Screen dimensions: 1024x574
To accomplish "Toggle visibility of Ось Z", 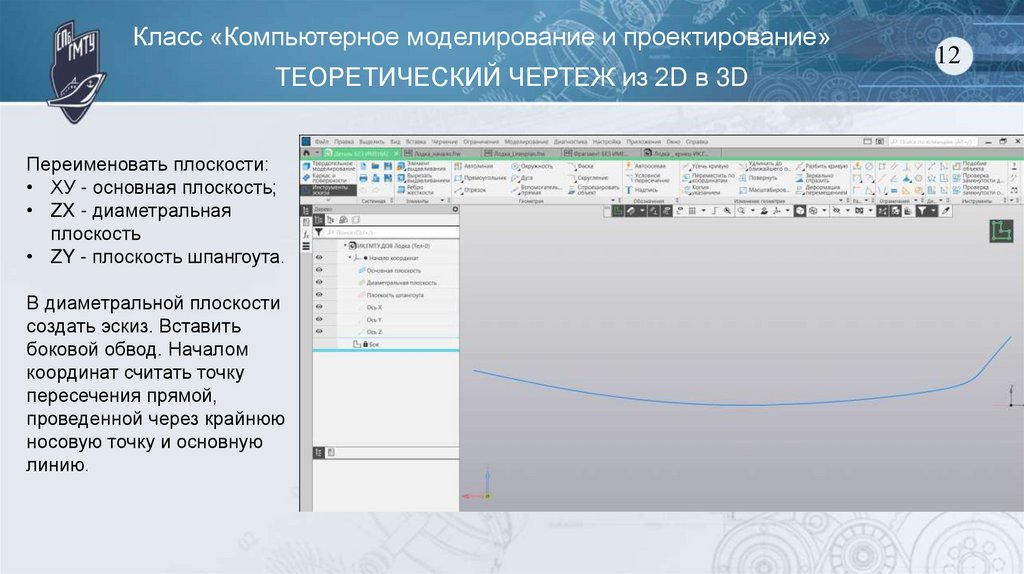I will pos(319,332).
